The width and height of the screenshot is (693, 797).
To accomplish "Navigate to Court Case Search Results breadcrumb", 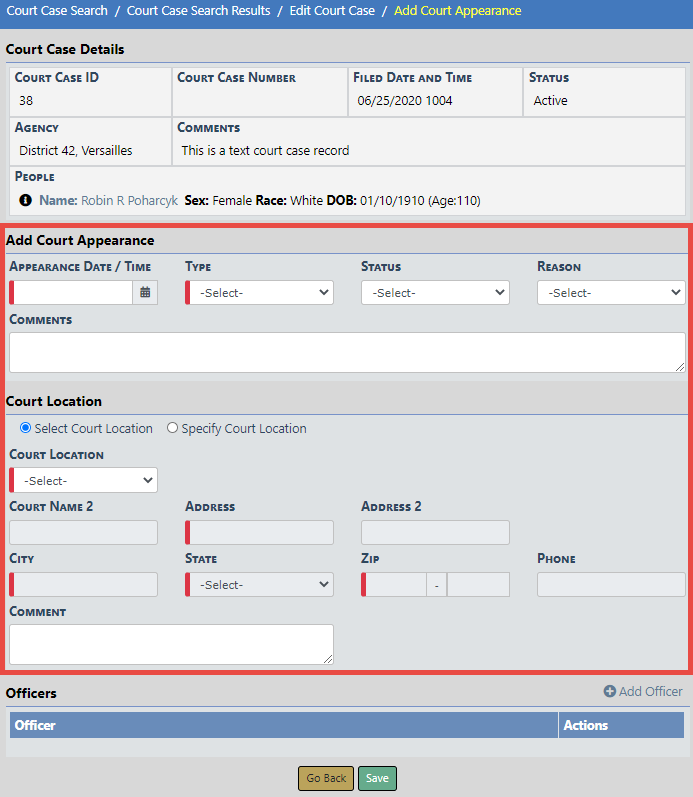I will coord(198,11).
